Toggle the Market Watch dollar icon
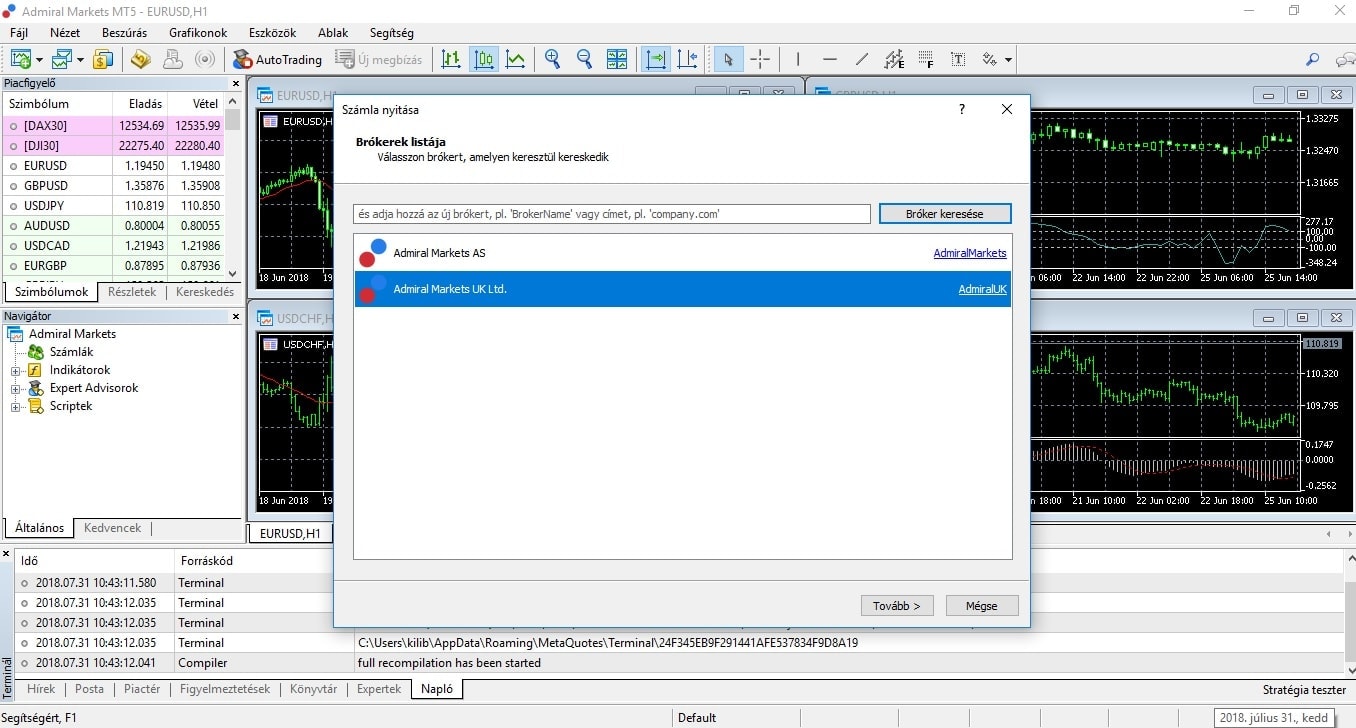The image size is (1356, 728). pos(103,59)
